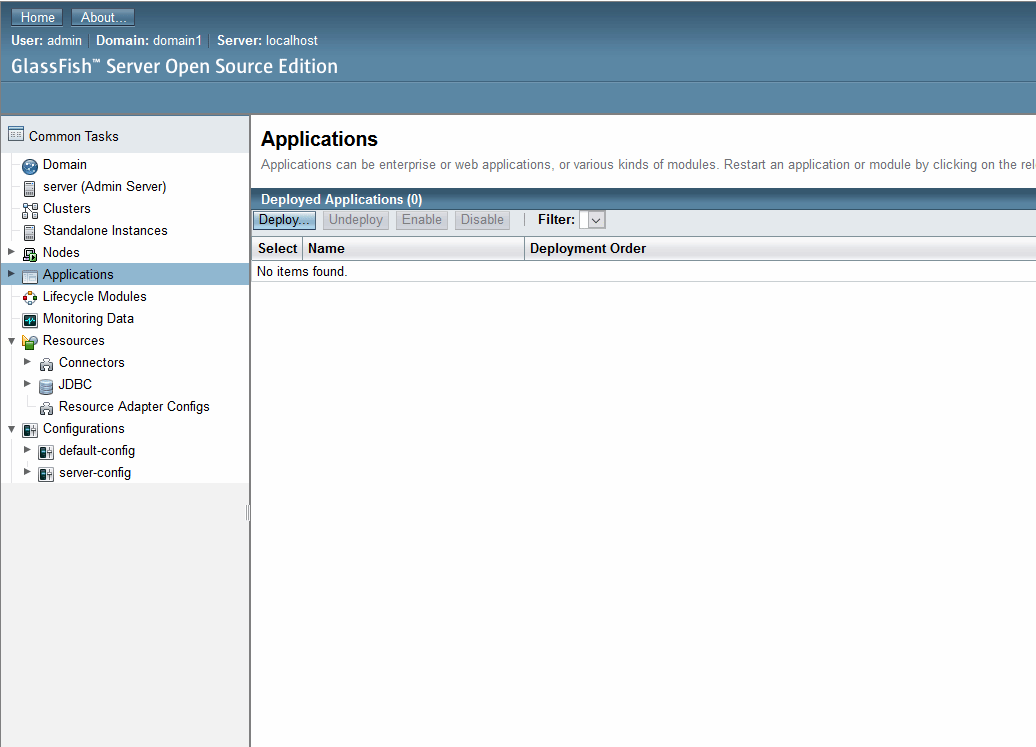1036x747 pixels.
Task: Collapse the Configurations section
Action: [10, 428]
